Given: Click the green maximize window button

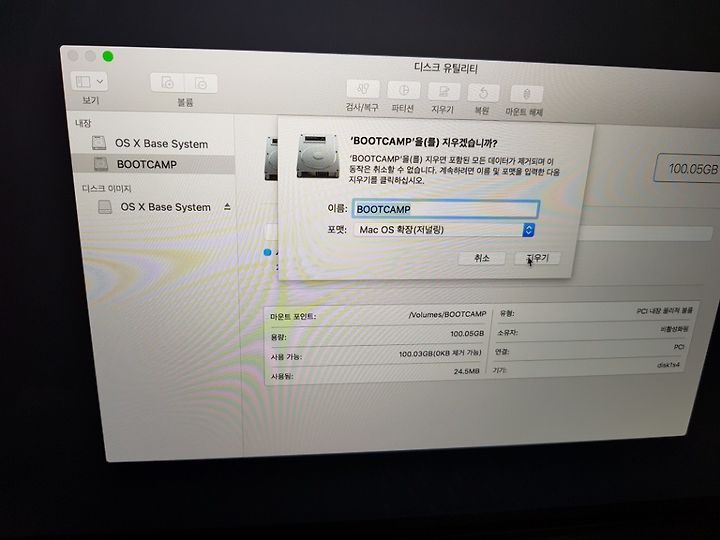Looking at the screenshot, I should pos(108,56).
